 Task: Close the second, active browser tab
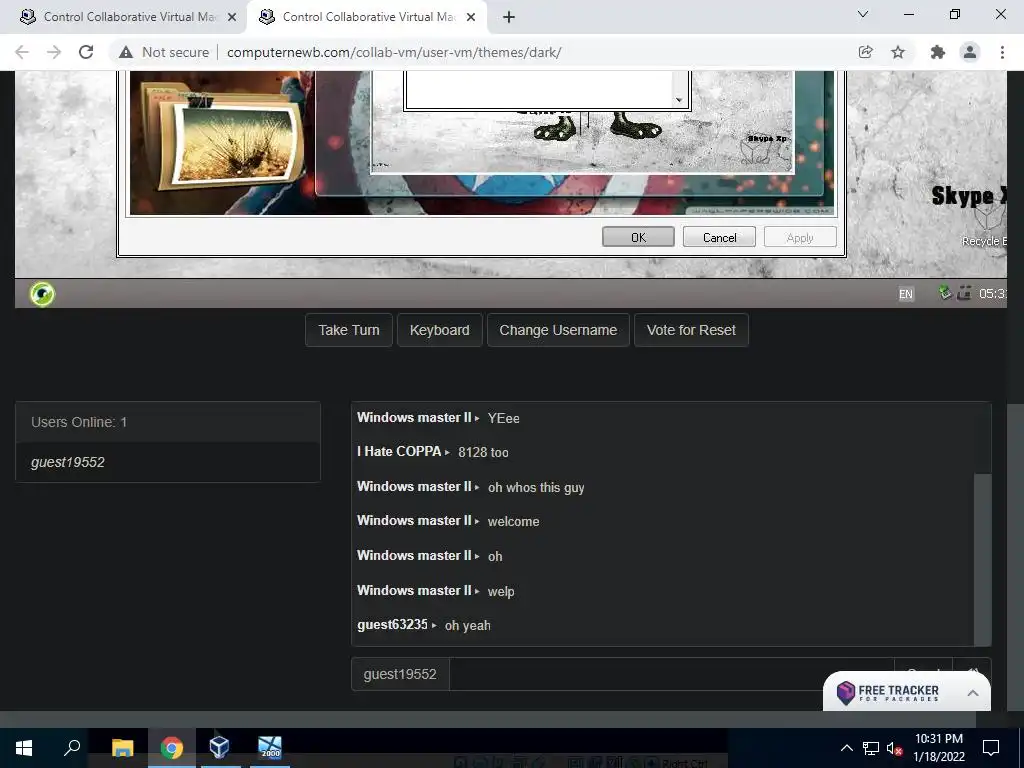tap(470, 17)
